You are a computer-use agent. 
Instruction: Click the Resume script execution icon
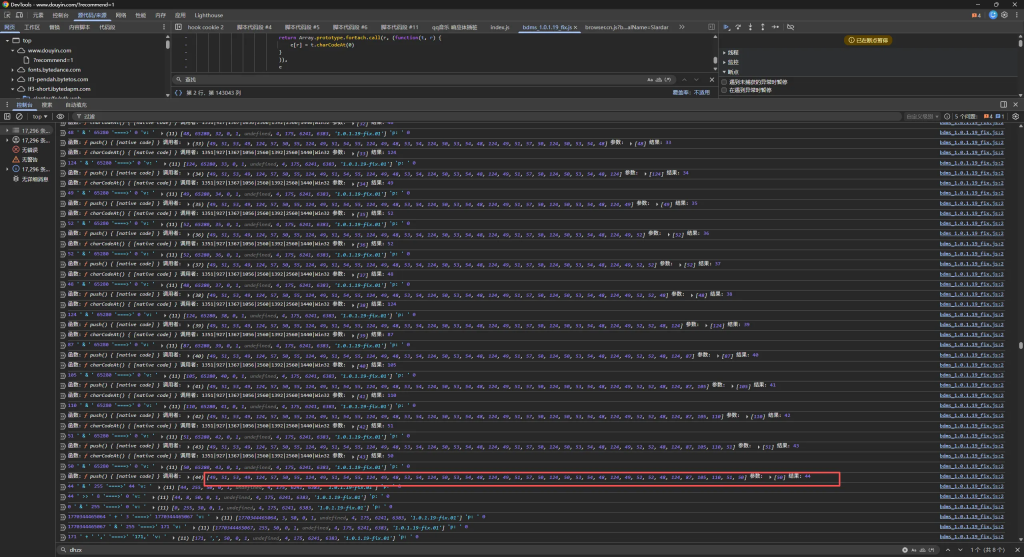tap(726, 27)
